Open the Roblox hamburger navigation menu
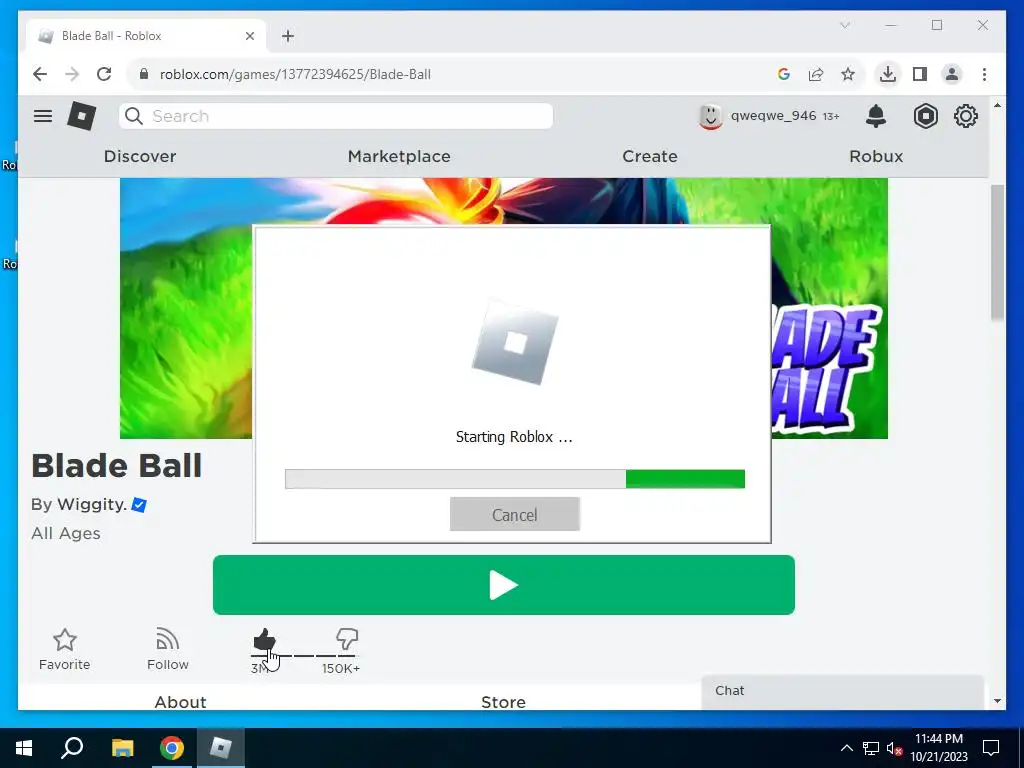1024x768 pixels. 43,116
